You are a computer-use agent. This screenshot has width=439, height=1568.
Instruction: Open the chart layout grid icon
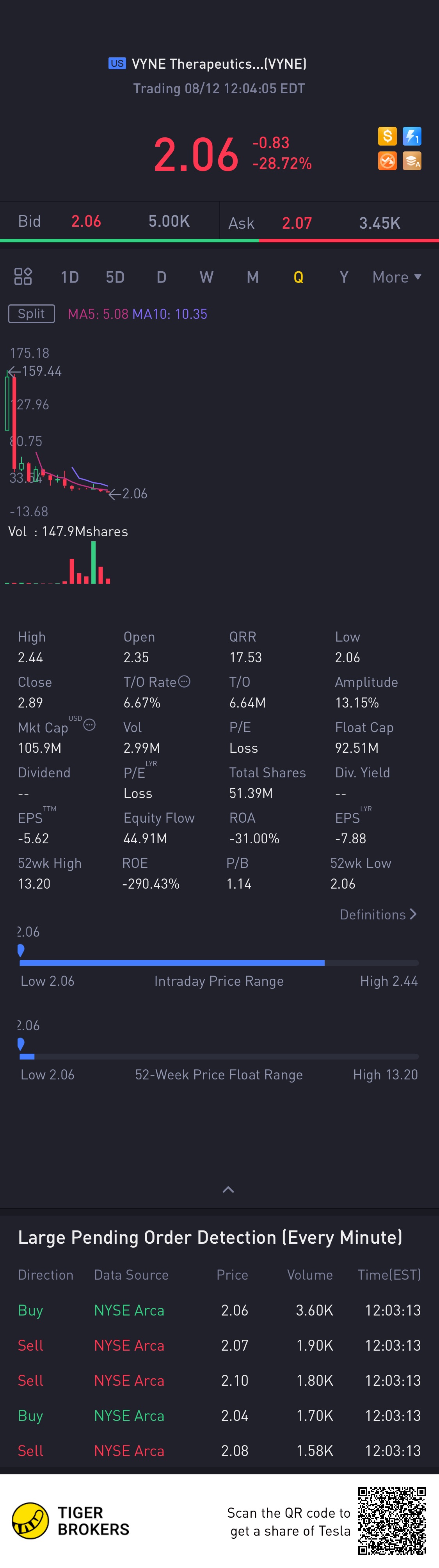(x=23, y=277)
